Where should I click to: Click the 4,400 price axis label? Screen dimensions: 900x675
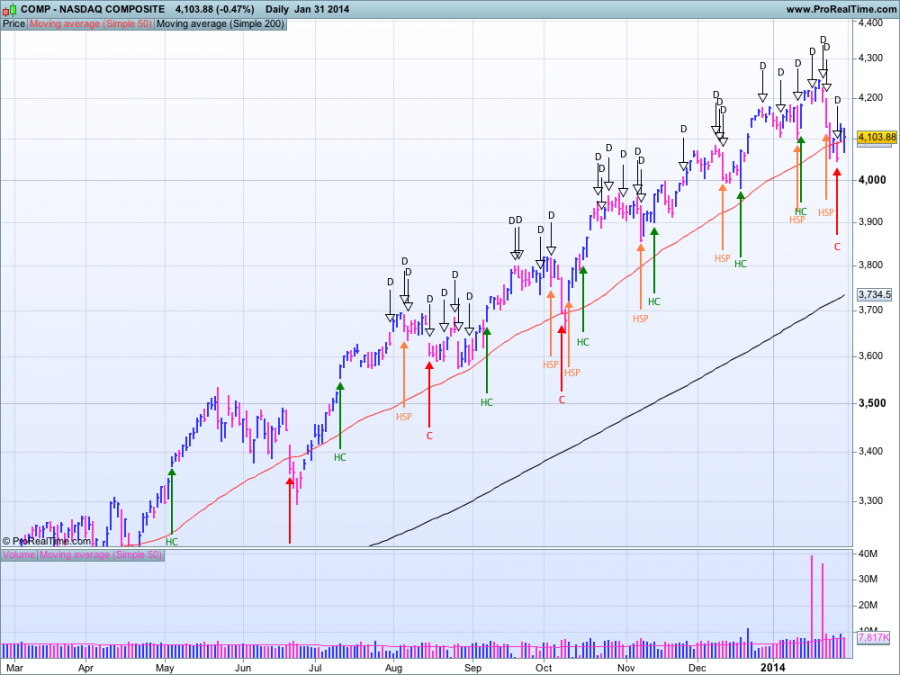[871, 23]
